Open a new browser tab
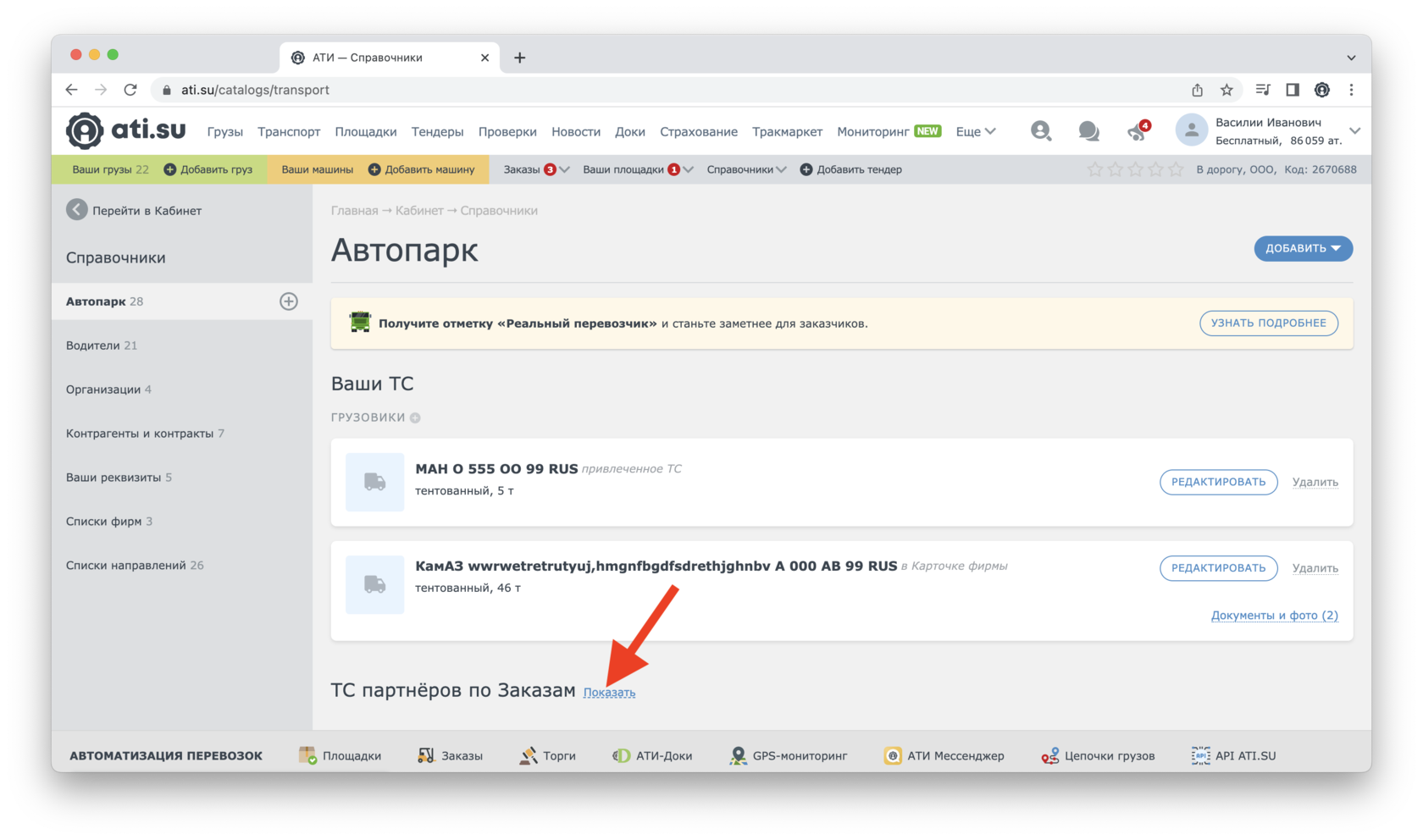The width and height of the screenshot is (1423, 840). (x=520, y=58)
